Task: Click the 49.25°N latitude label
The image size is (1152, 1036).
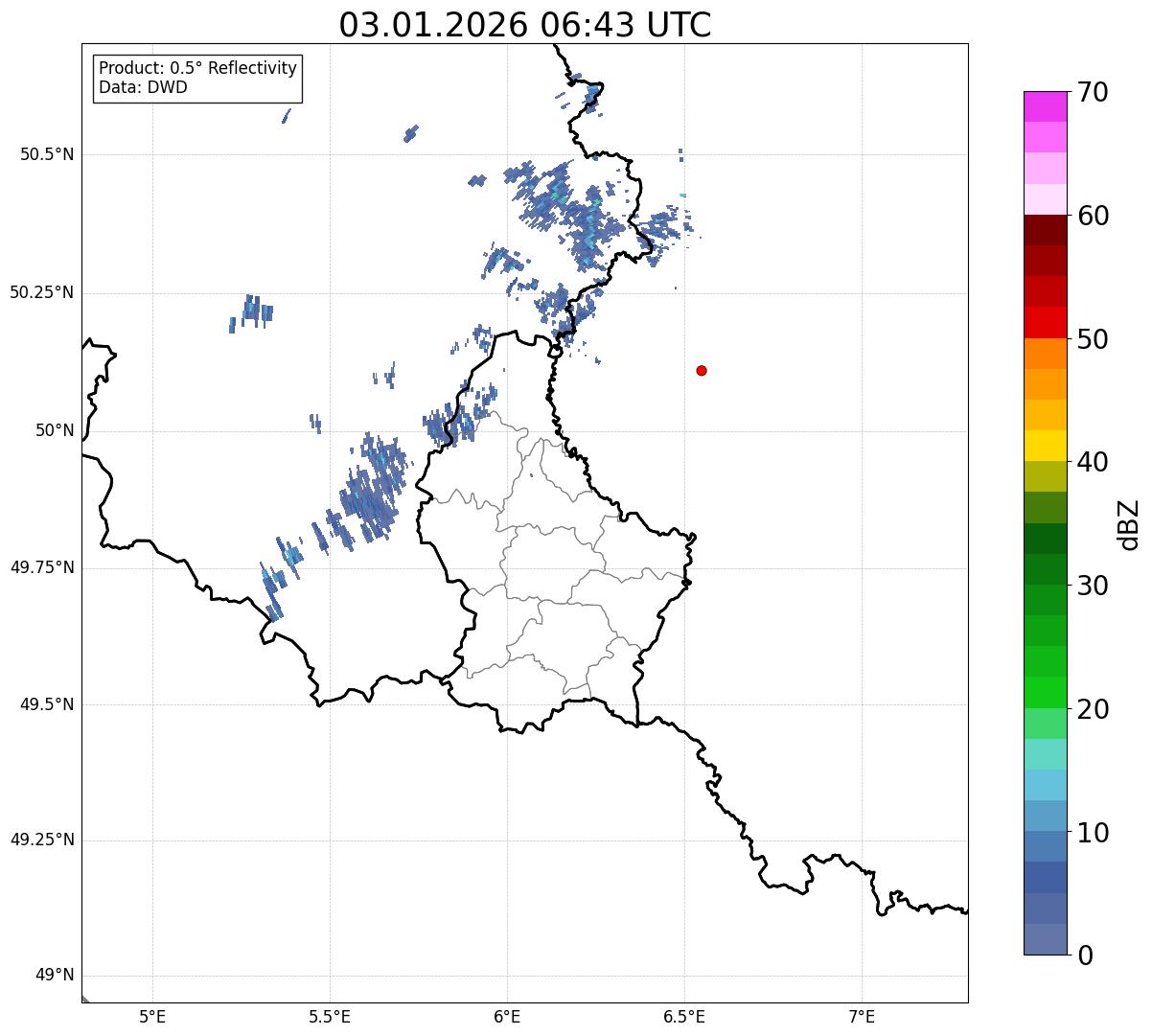Action: click(41, 840)
